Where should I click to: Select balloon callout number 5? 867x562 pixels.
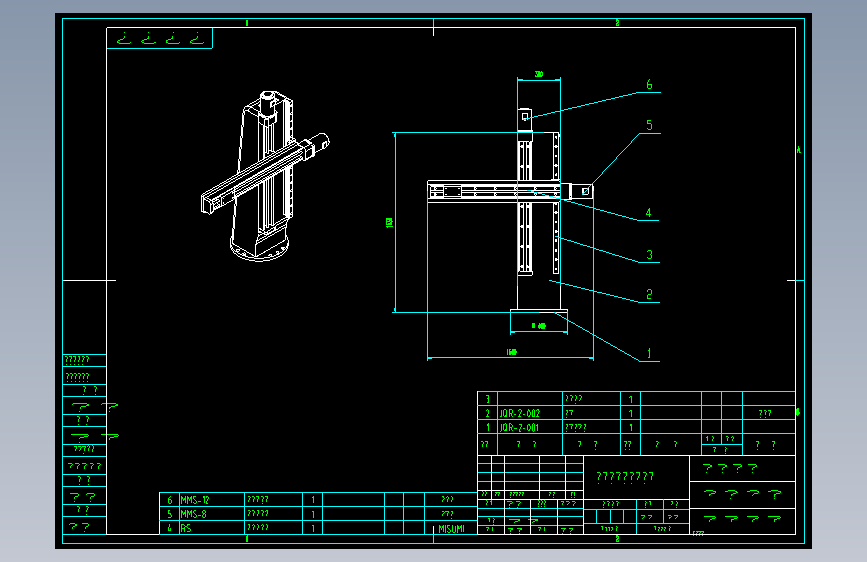point(650,126)
